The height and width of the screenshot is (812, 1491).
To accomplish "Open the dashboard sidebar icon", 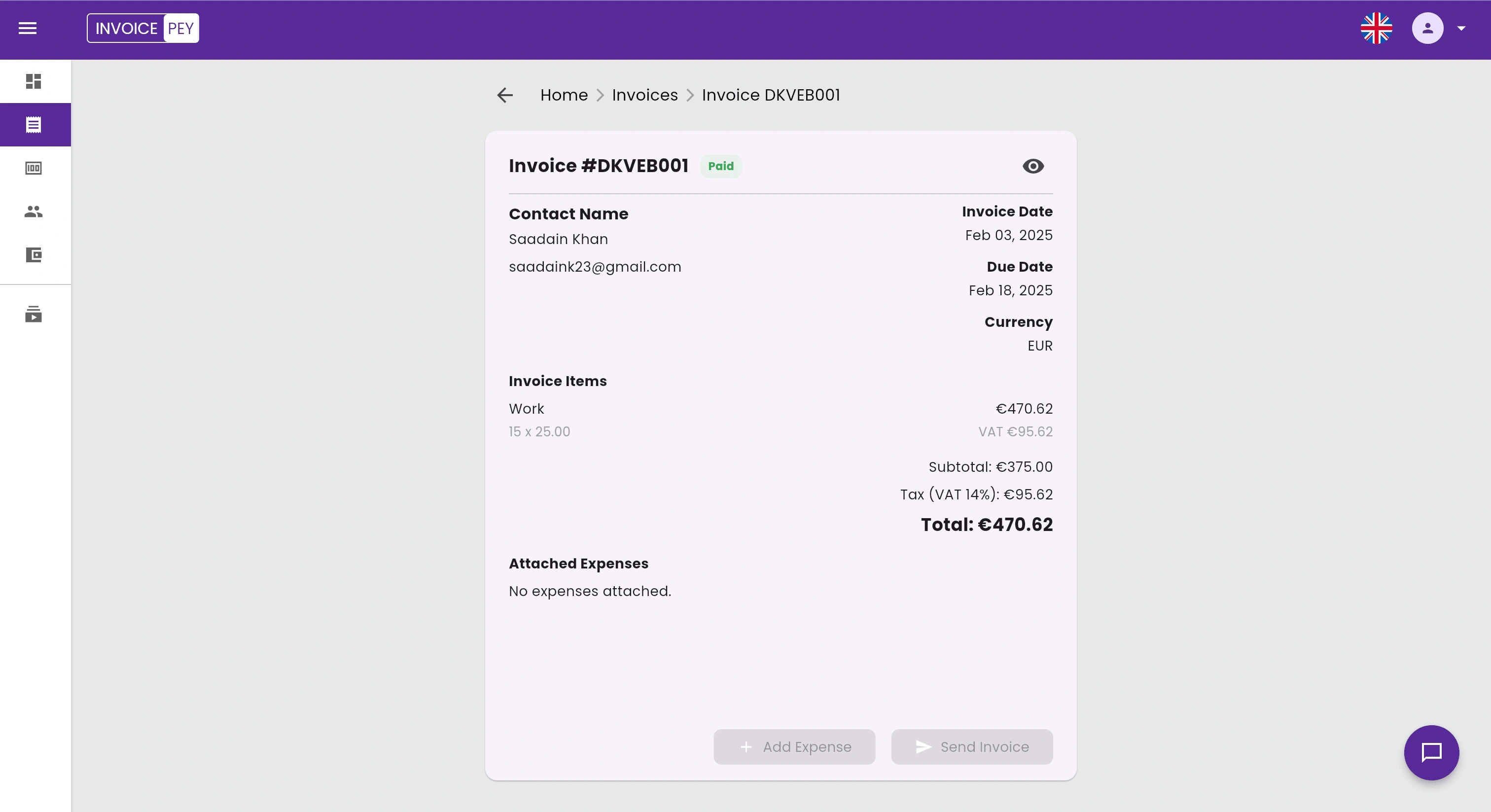I will click(x=34, y=81).
